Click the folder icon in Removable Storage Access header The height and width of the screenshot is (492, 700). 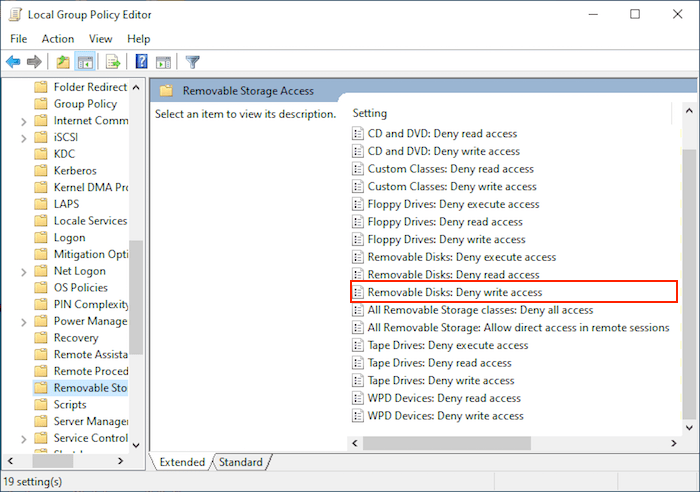click(x=166, y=91)
